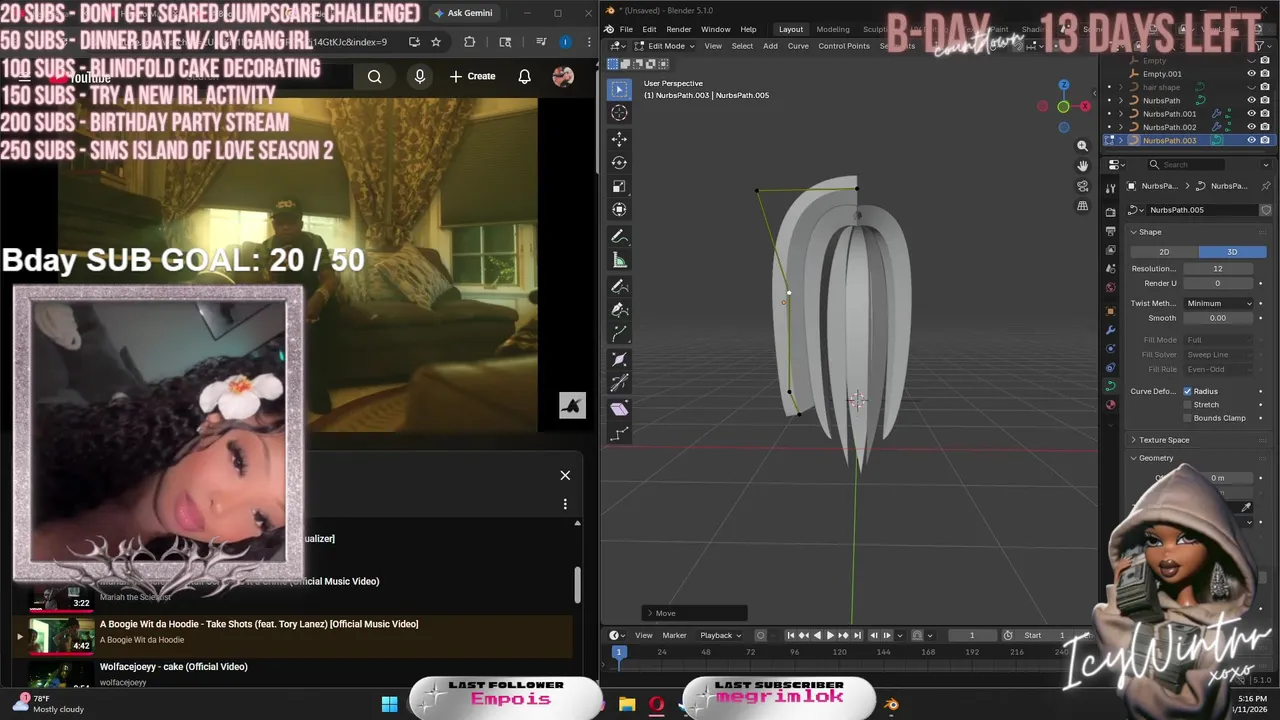Collapse the Geometry panel
Image resolution: width=1280 pixels, height=720 pixels.
pyautogui.click(x=1155, y=458)
